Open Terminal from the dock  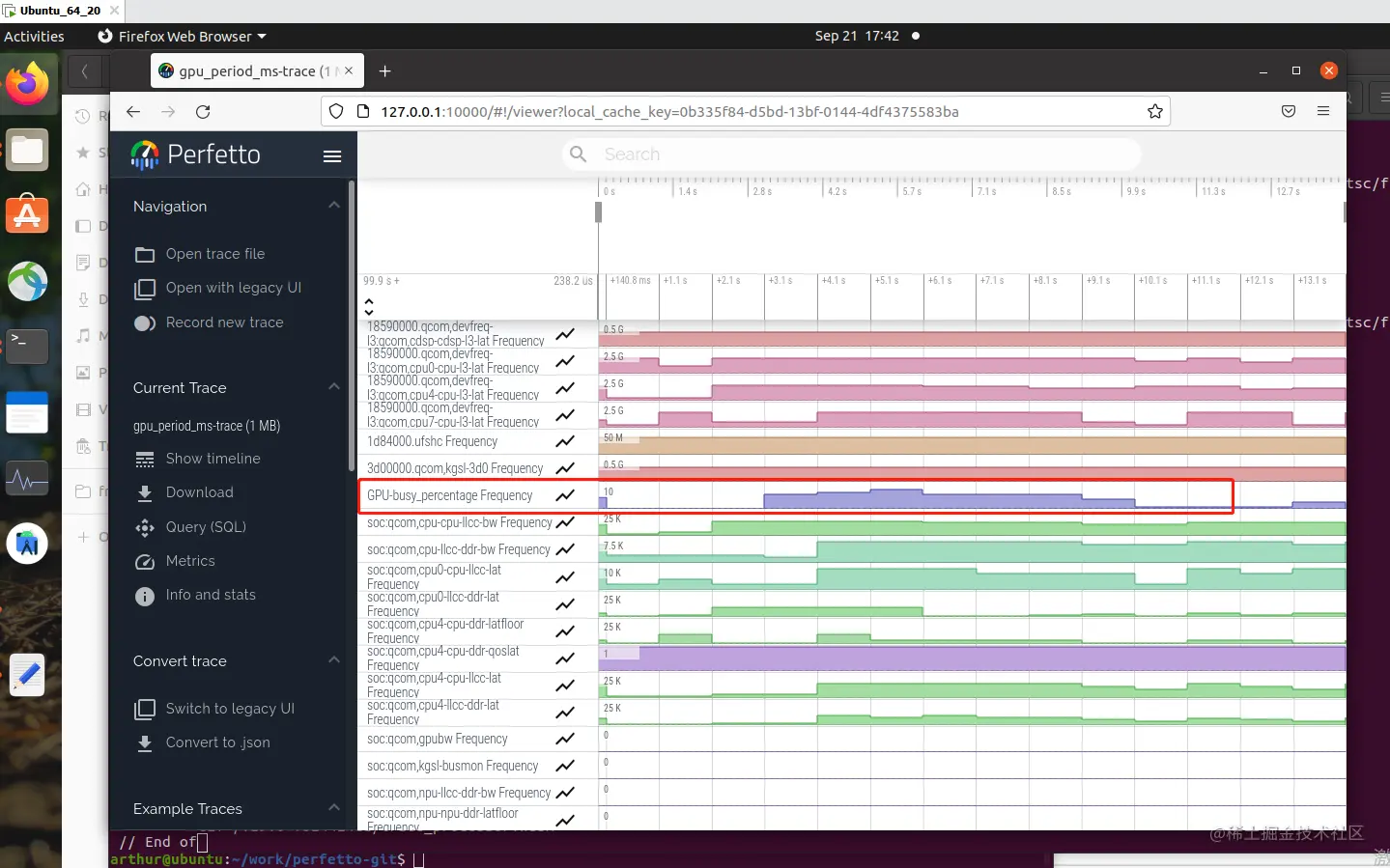pyautogui.click(x=27, y=345)
